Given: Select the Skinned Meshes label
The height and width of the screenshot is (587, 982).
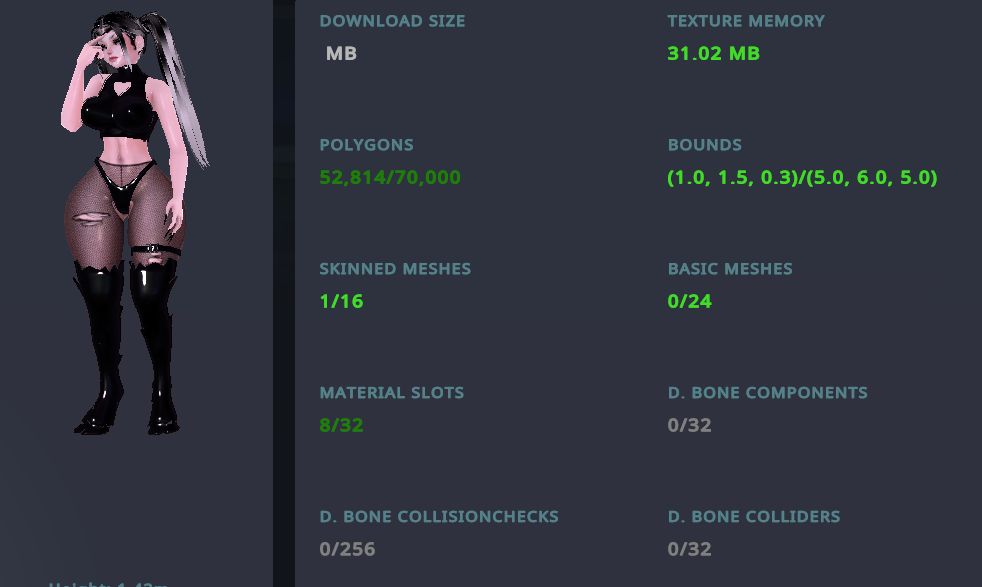Looking at the screenshot, I should coord(395,269).
